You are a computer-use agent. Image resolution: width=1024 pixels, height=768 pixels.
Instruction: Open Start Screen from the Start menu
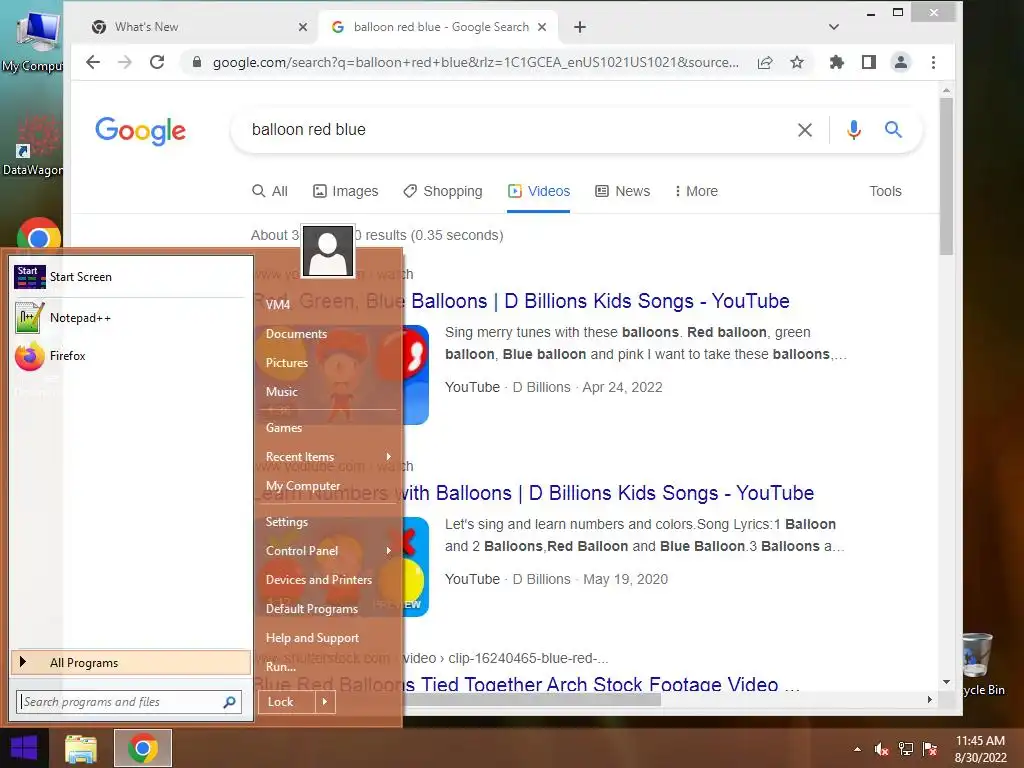(x=129, y=277)
